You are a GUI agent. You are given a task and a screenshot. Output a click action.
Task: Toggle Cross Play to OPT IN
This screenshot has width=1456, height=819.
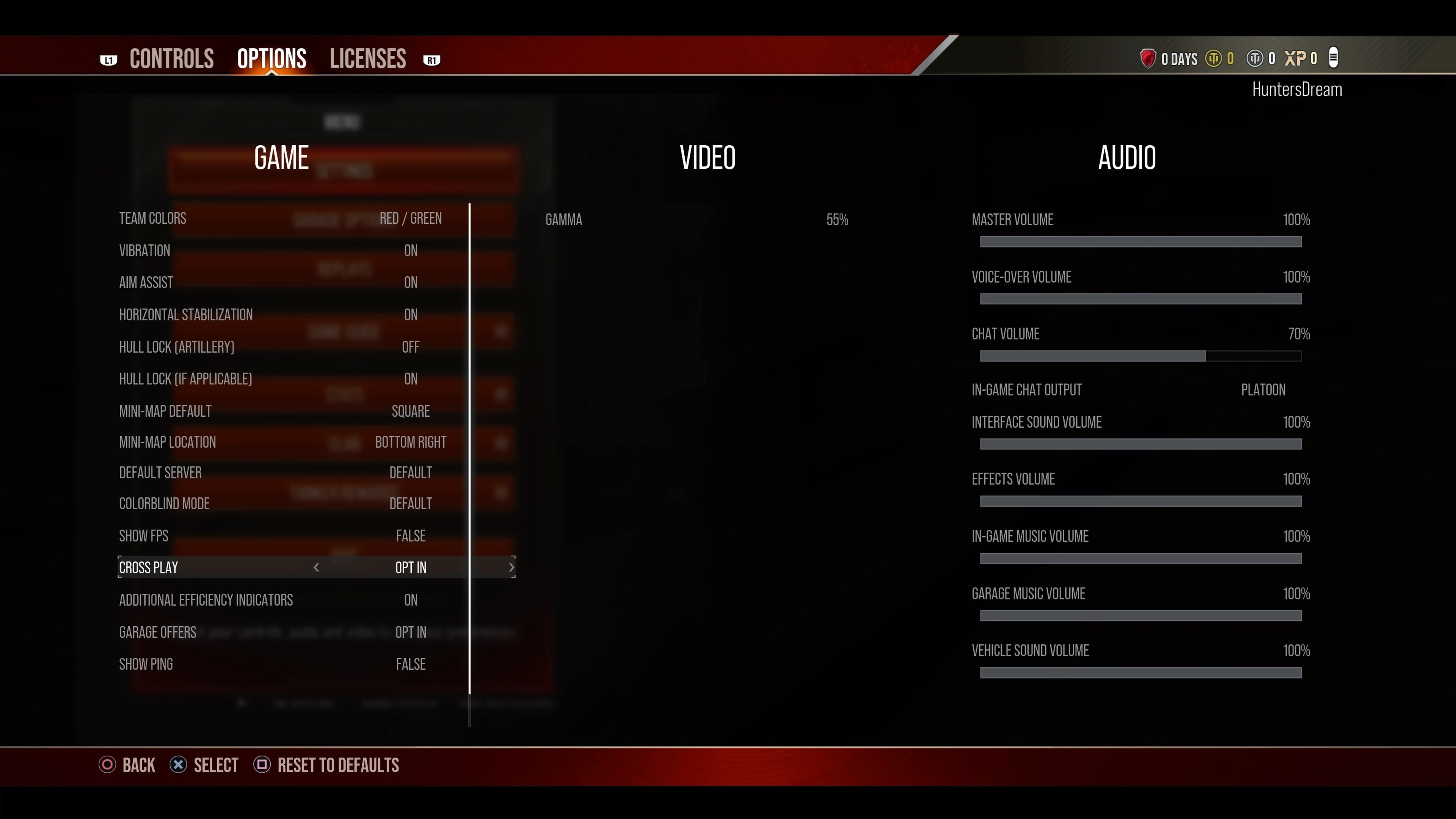tap(411, 567)
